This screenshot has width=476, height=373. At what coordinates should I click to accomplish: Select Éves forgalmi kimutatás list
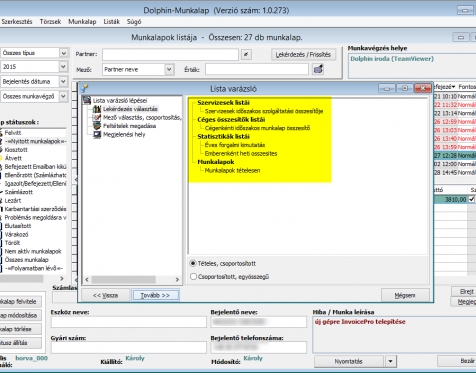click(235, 145)
